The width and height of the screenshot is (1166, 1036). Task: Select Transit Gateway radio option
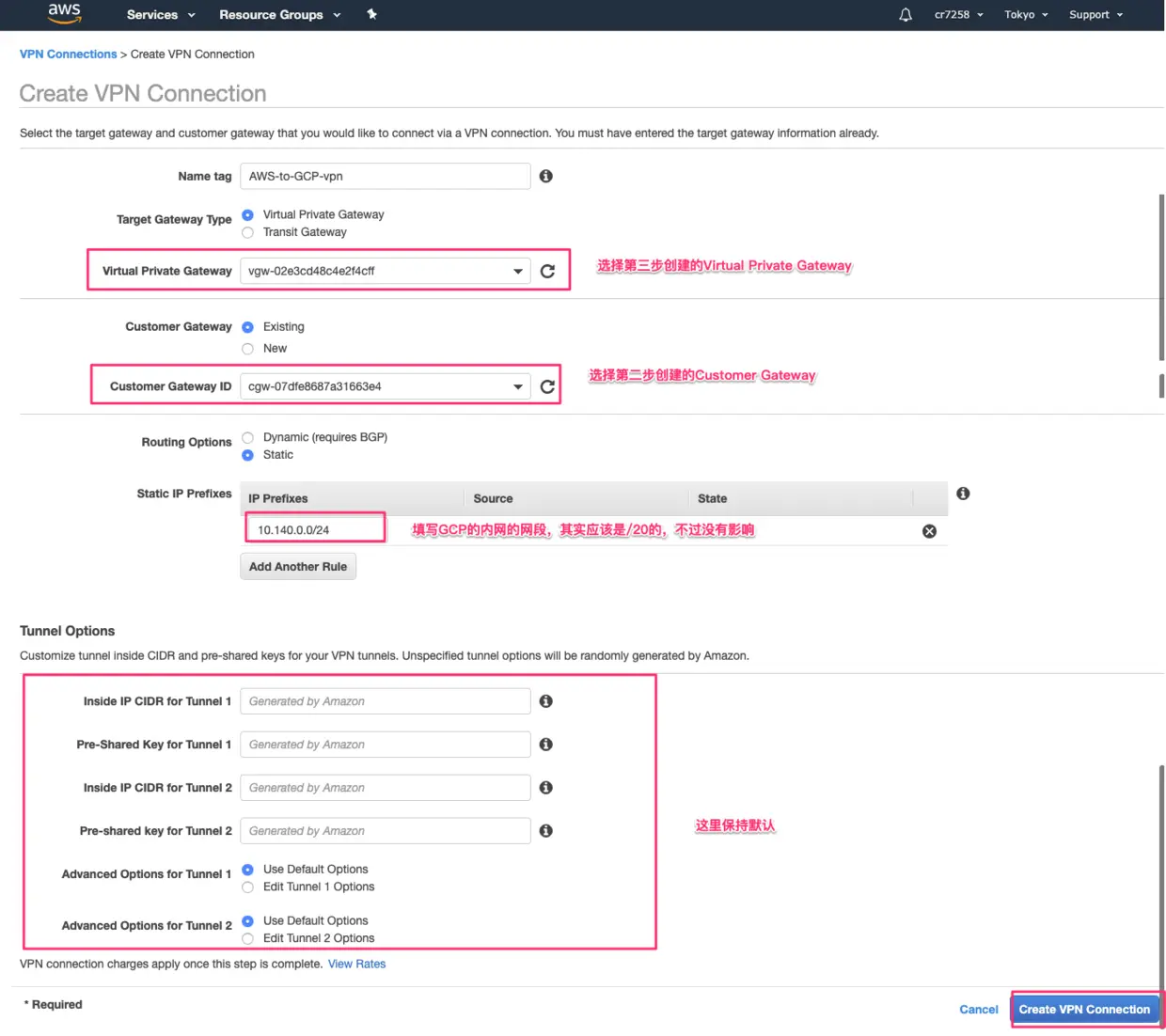click(x=248, y=232)
